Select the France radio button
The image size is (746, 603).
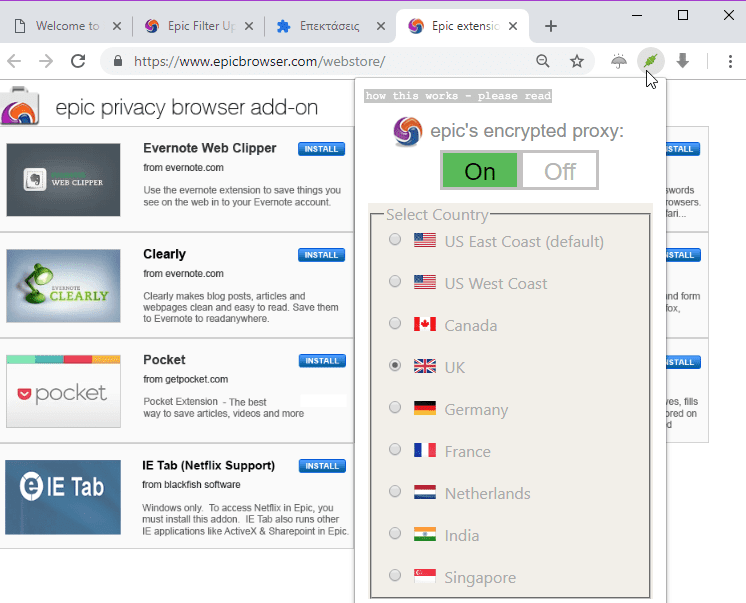point(395,449)
